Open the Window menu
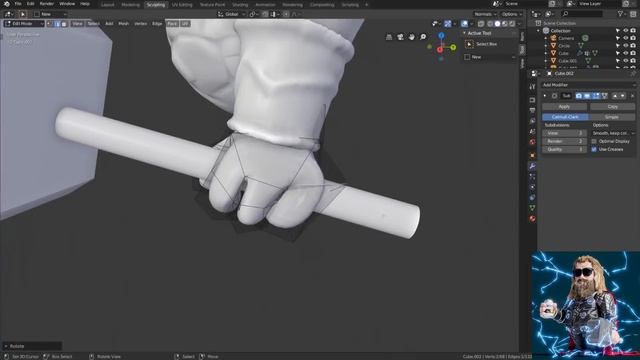 coord(67,4)
